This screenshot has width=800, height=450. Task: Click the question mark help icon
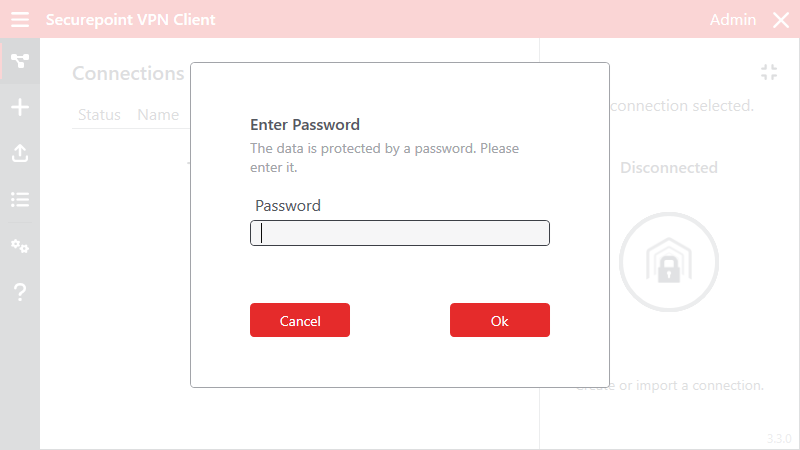point(20,292)
